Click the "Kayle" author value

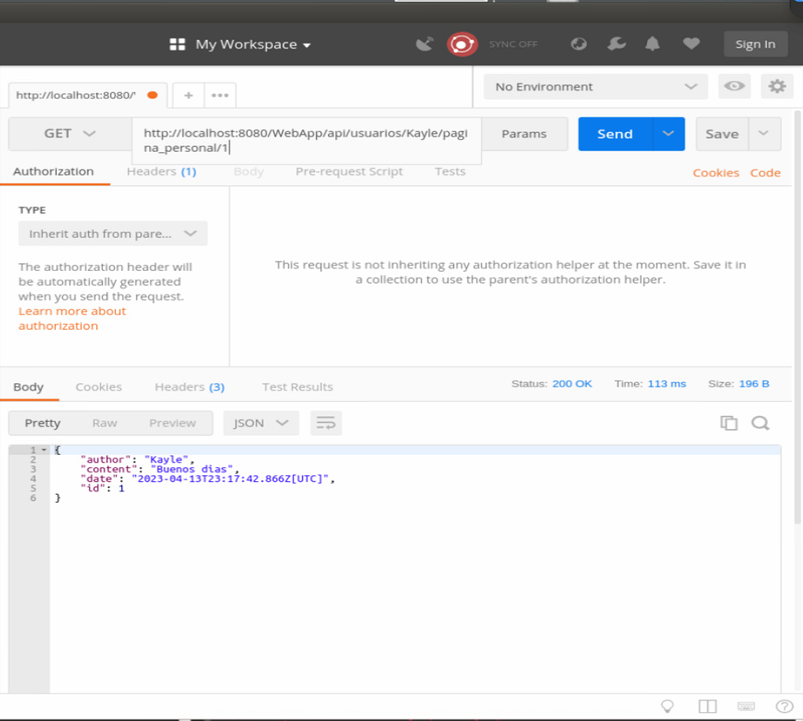point(166,459)
